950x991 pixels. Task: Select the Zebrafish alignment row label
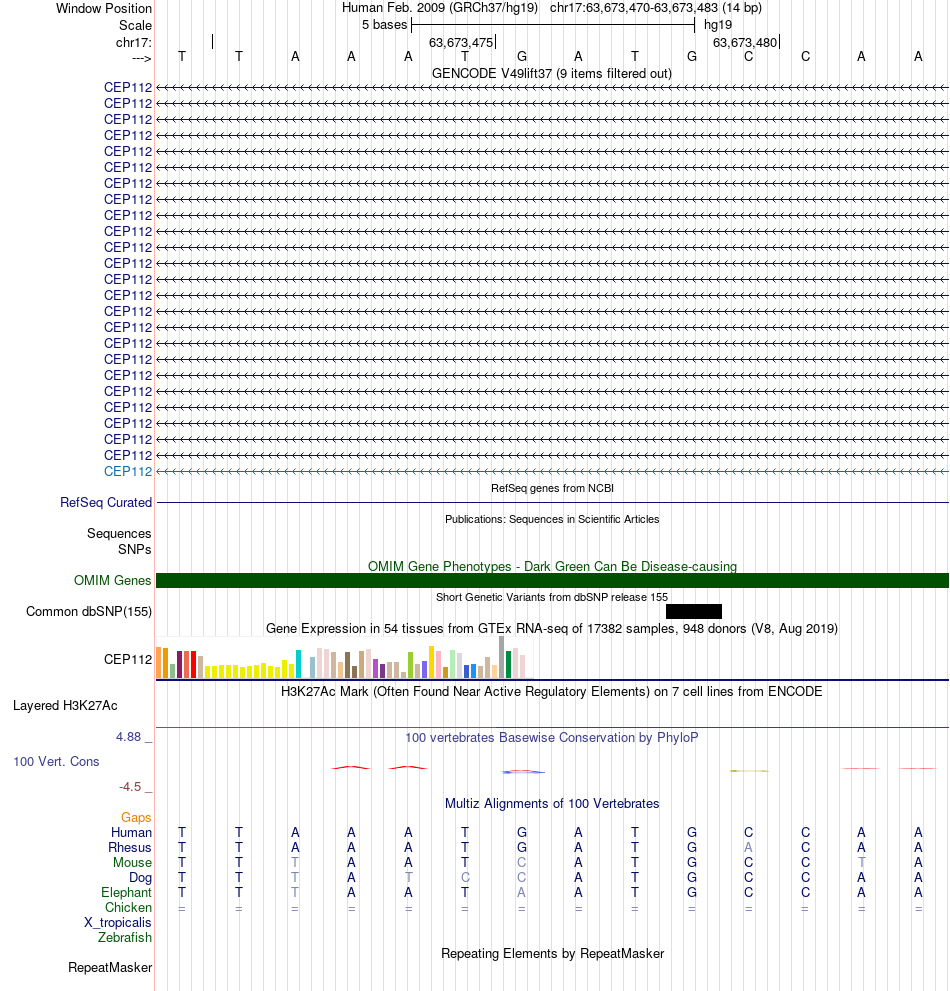[125, 937]
